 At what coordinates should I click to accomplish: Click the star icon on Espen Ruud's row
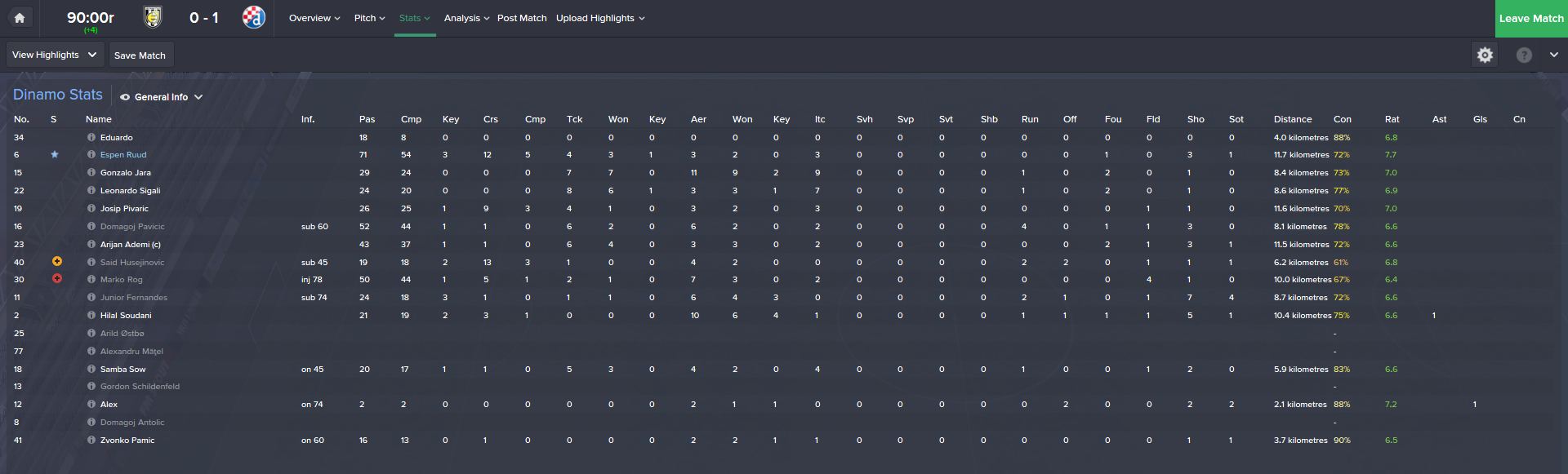pos(55,154)
